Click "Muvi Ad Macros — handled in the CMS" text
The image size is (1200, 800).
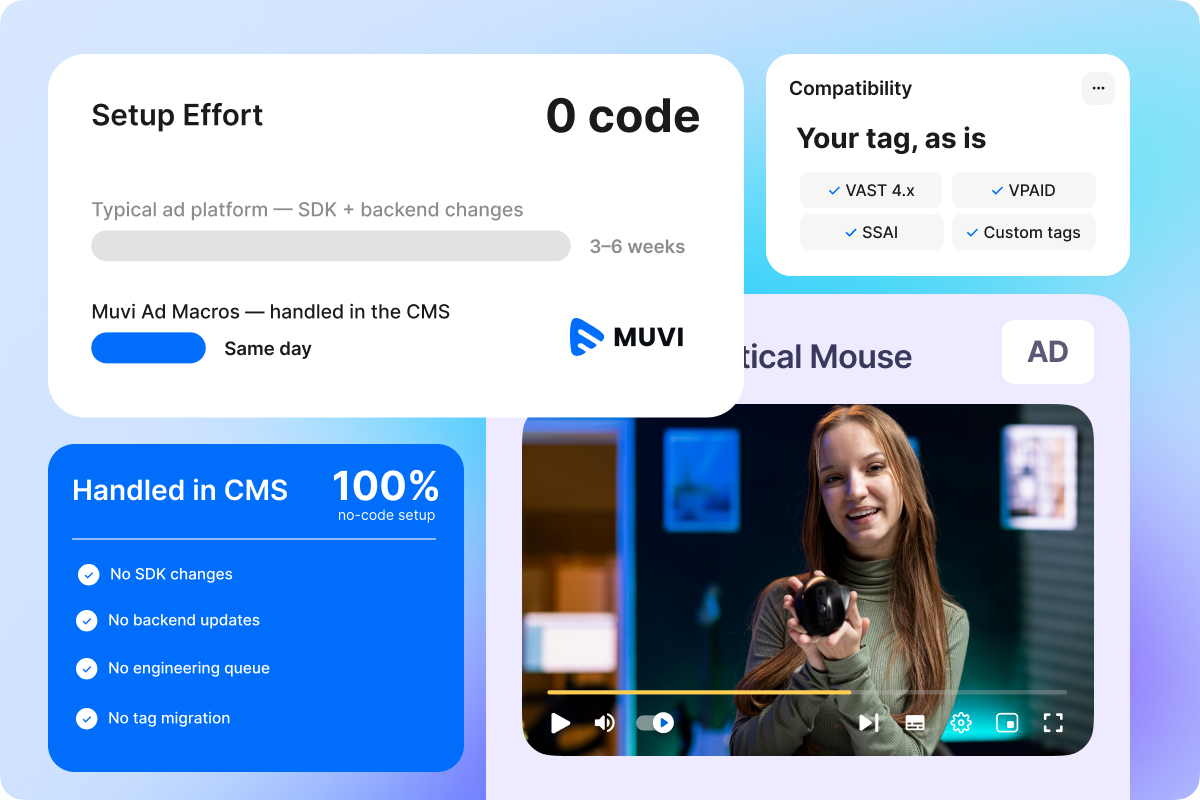coord(271,312)
